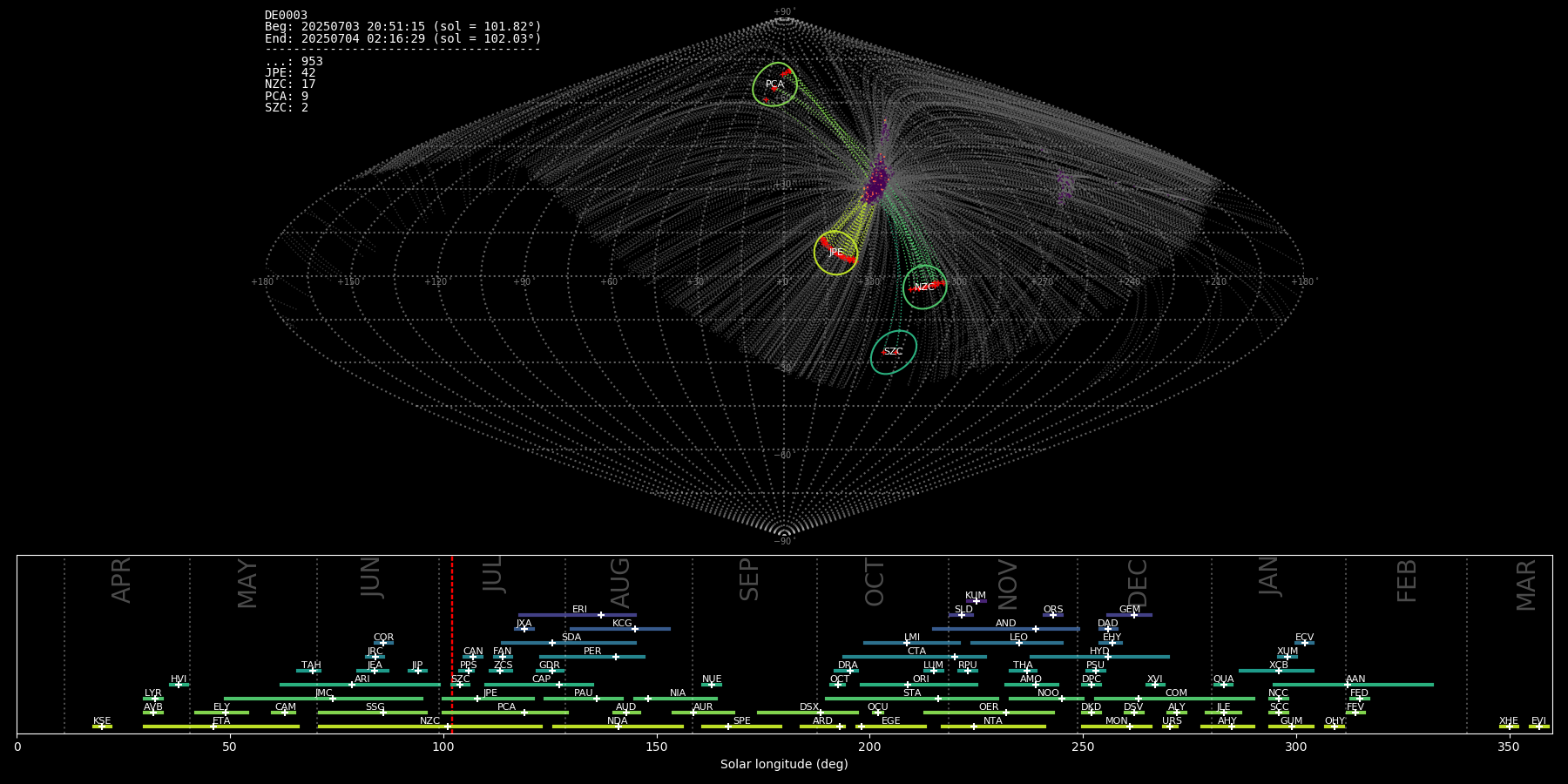Click the KUM shower label in timeline
The height and width of the screenshot is (784, 1568).
coord(976,595)
